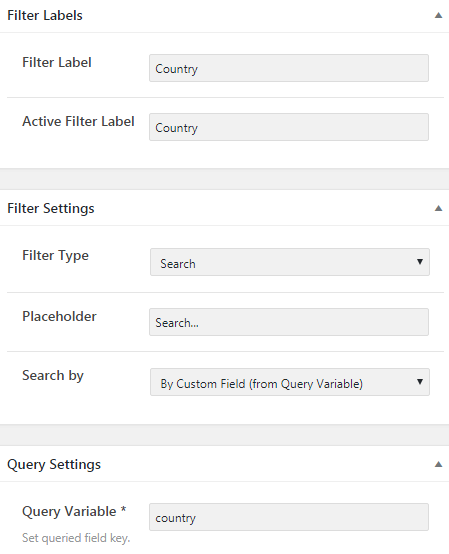Image resolution: width=449 pixels, height=554 pixels.
Task: Click the 'Set queried field key' hint text
Action: point(76,538)
